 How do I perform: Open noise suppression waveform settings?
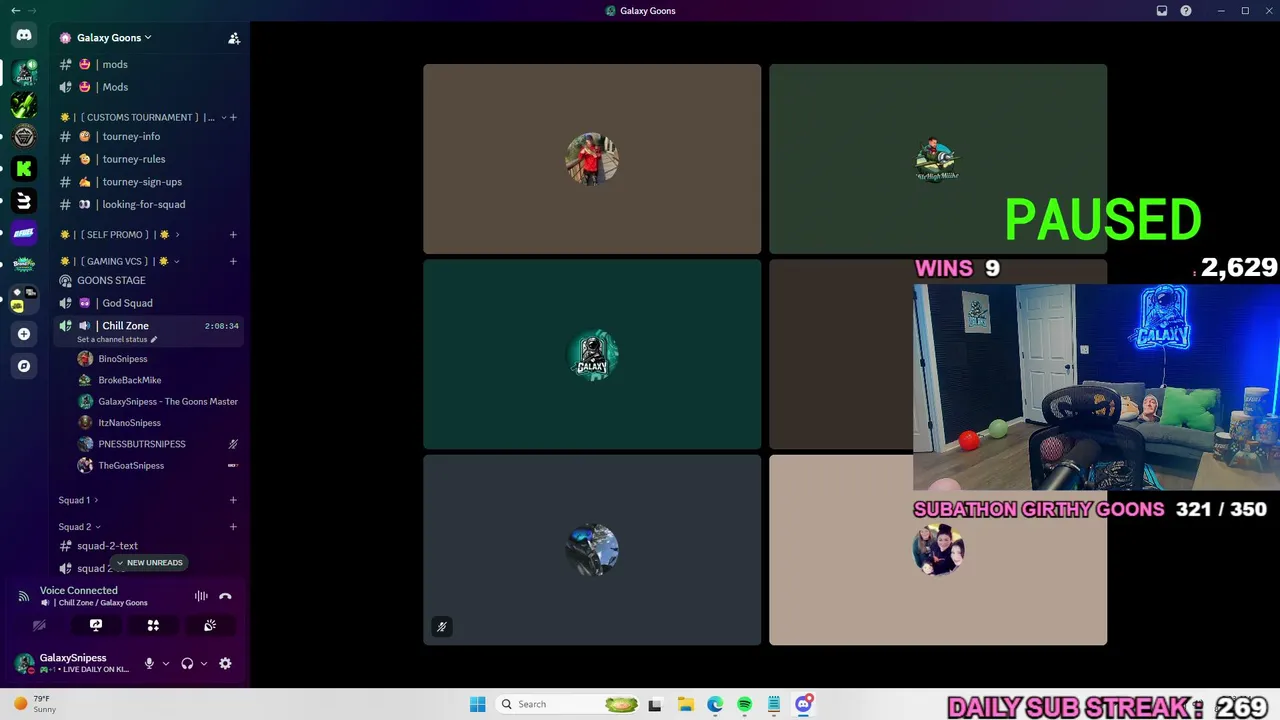tap(201, 596)
